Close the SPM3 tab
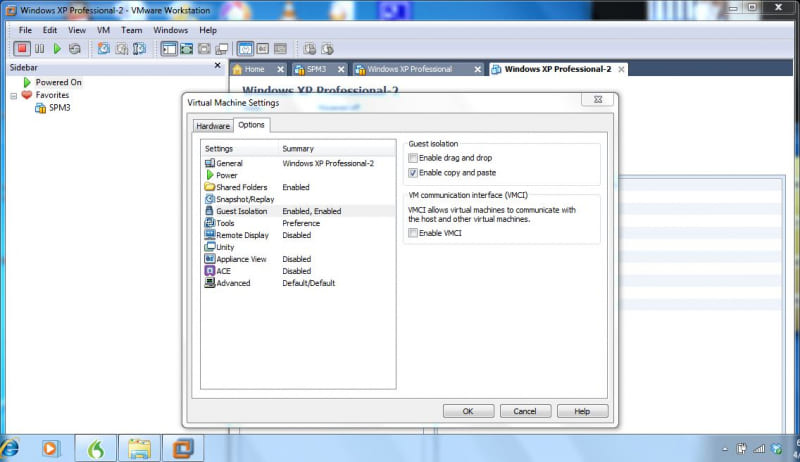 pyautogui.click(x=341, y=69)
